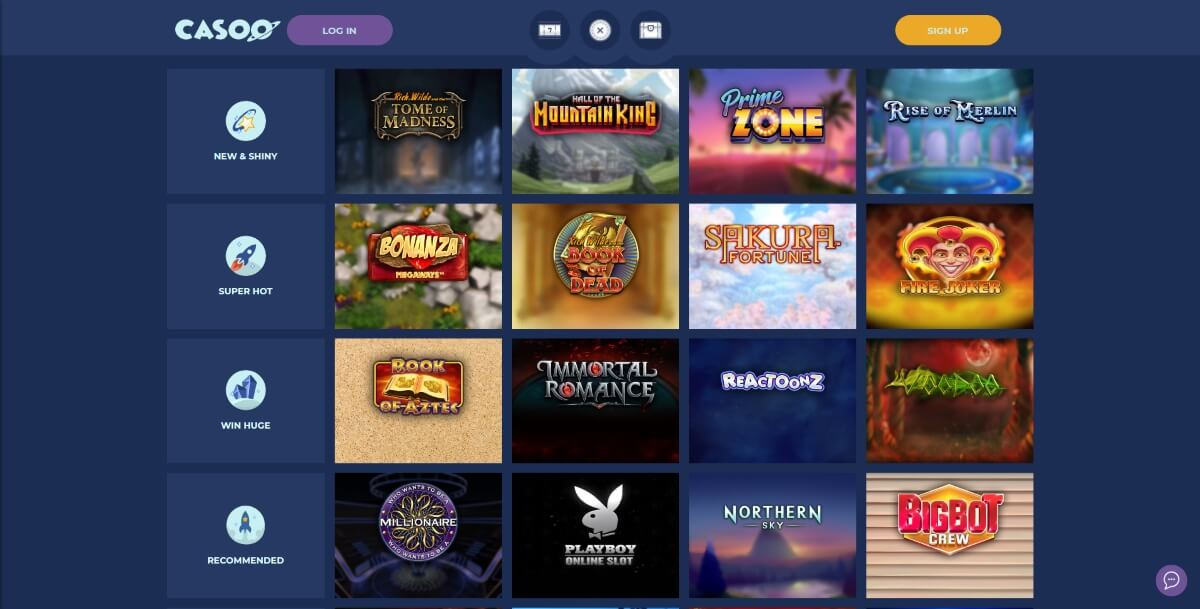Open the Prime Zone game tile
The width and height of the screenshot is (1200, 609).
(772, 131)
